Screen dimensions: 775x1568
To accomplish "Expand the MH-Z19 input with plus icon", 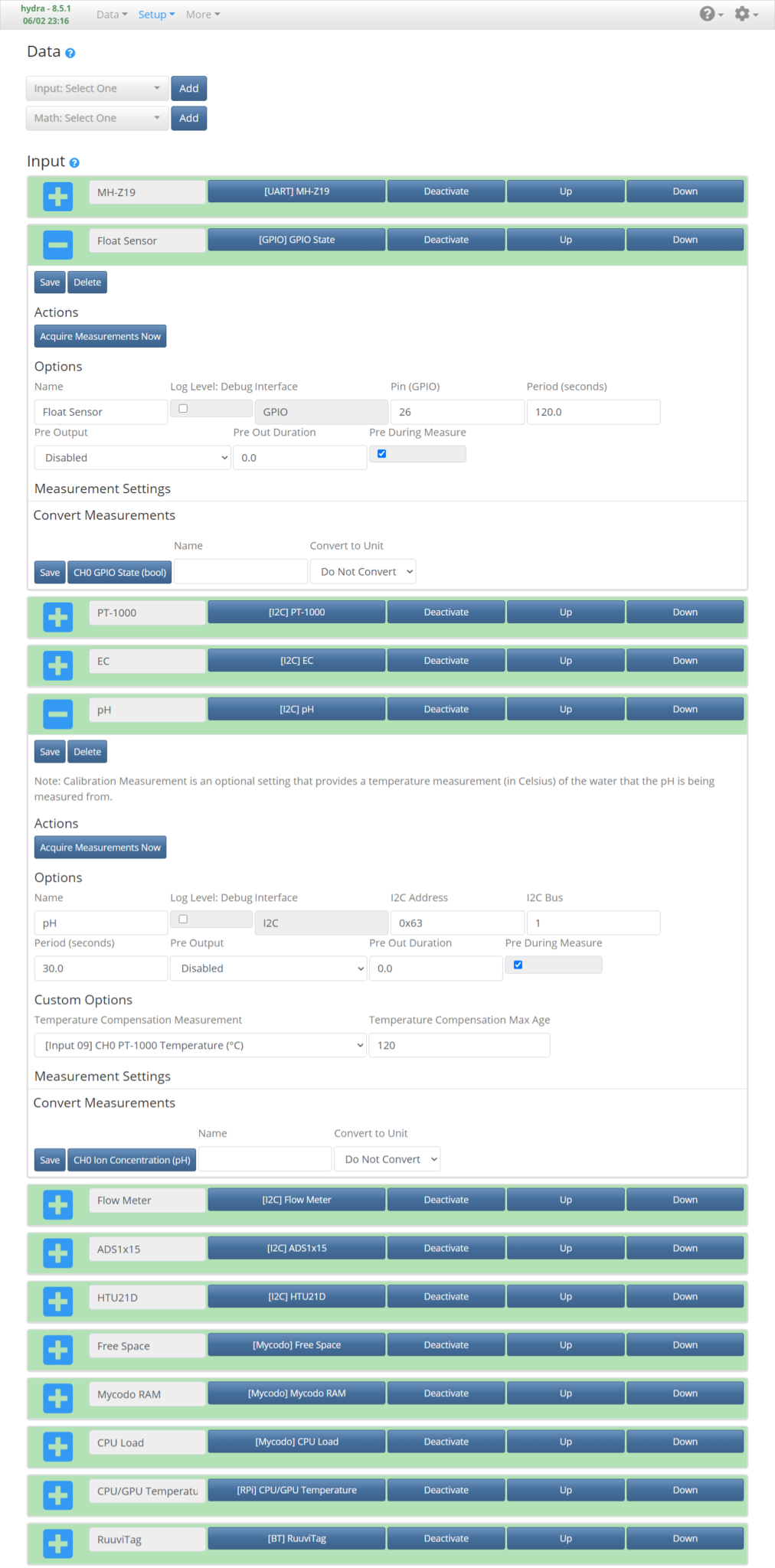I will coord(58,197).
